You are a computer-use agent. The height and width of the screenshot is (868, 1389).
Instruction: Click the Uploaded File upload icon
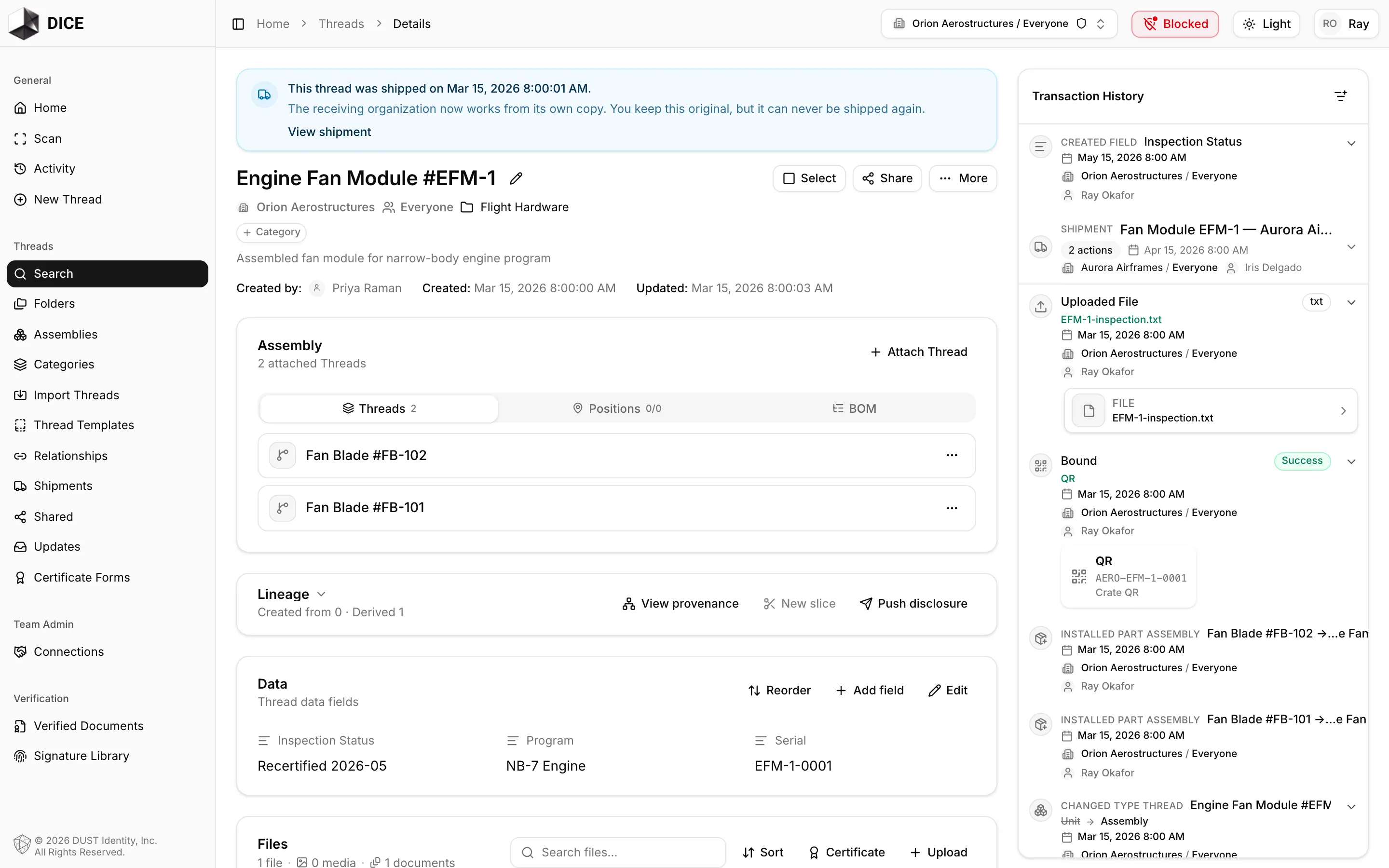[1041, 307]
